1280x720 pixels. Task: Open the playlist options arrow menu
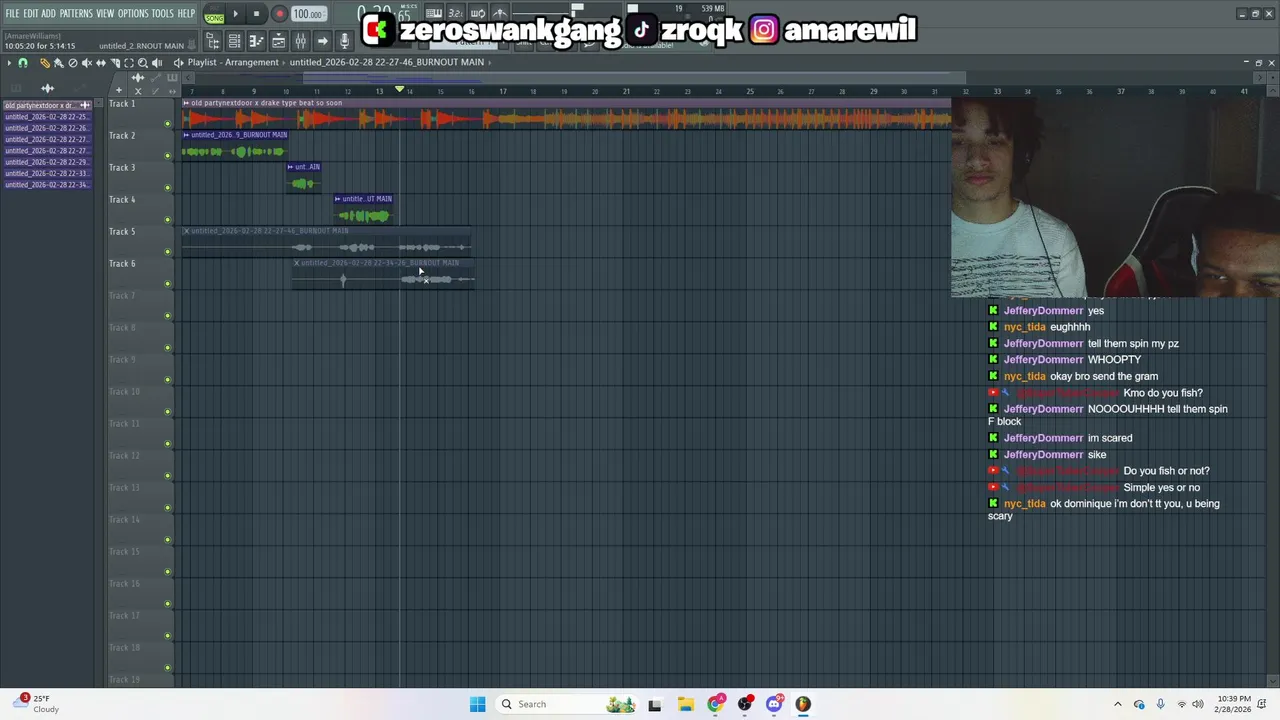click(9, 63)
